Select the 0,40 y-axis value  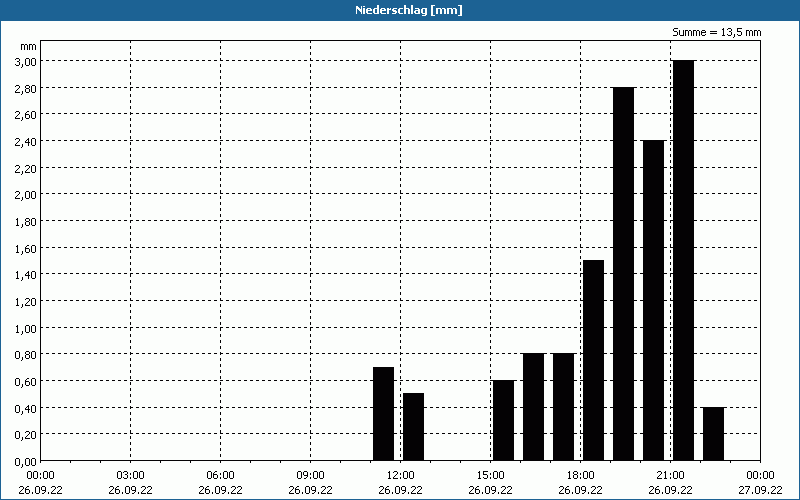click(x=26, y=408)
